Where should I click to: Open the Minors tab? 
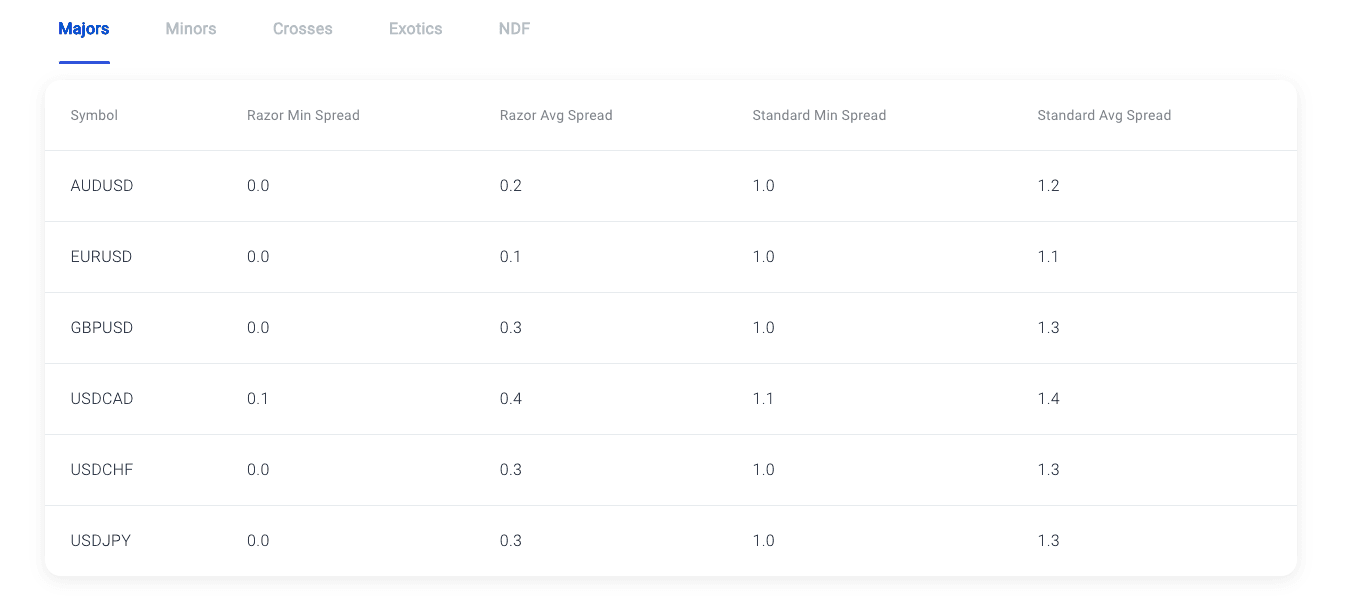[191, 29]
